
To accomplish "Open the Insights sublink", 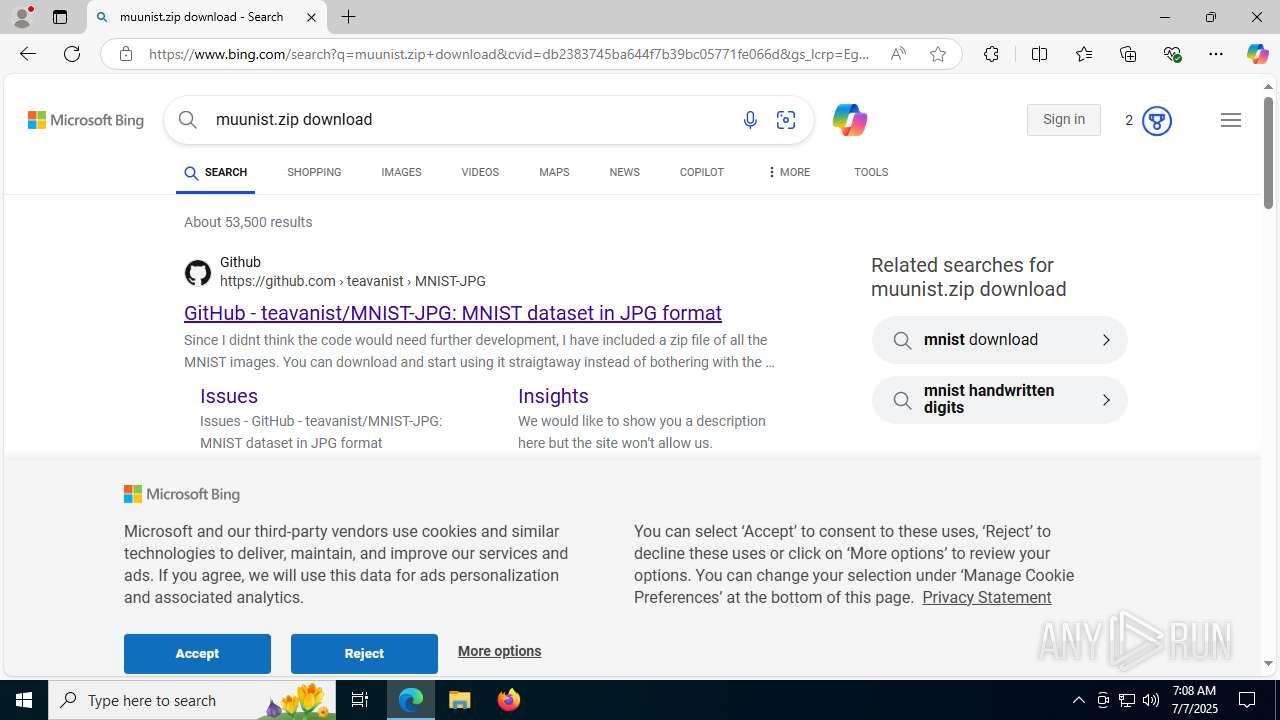I will click(553, 396).
